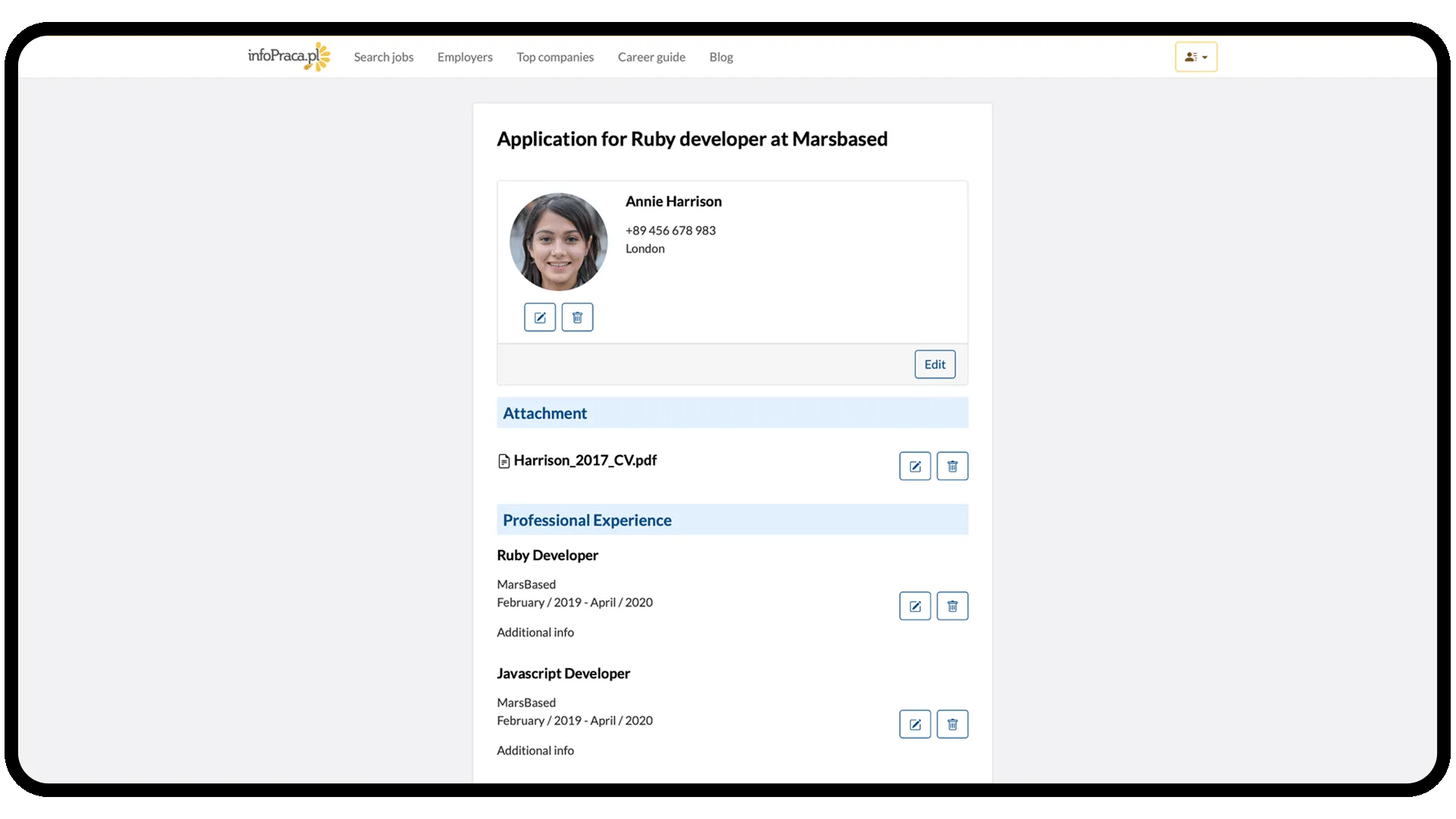Screen dimensions: 1456x819
Task: Click the infoPraca.pl logo
Action: pos(288,57)
